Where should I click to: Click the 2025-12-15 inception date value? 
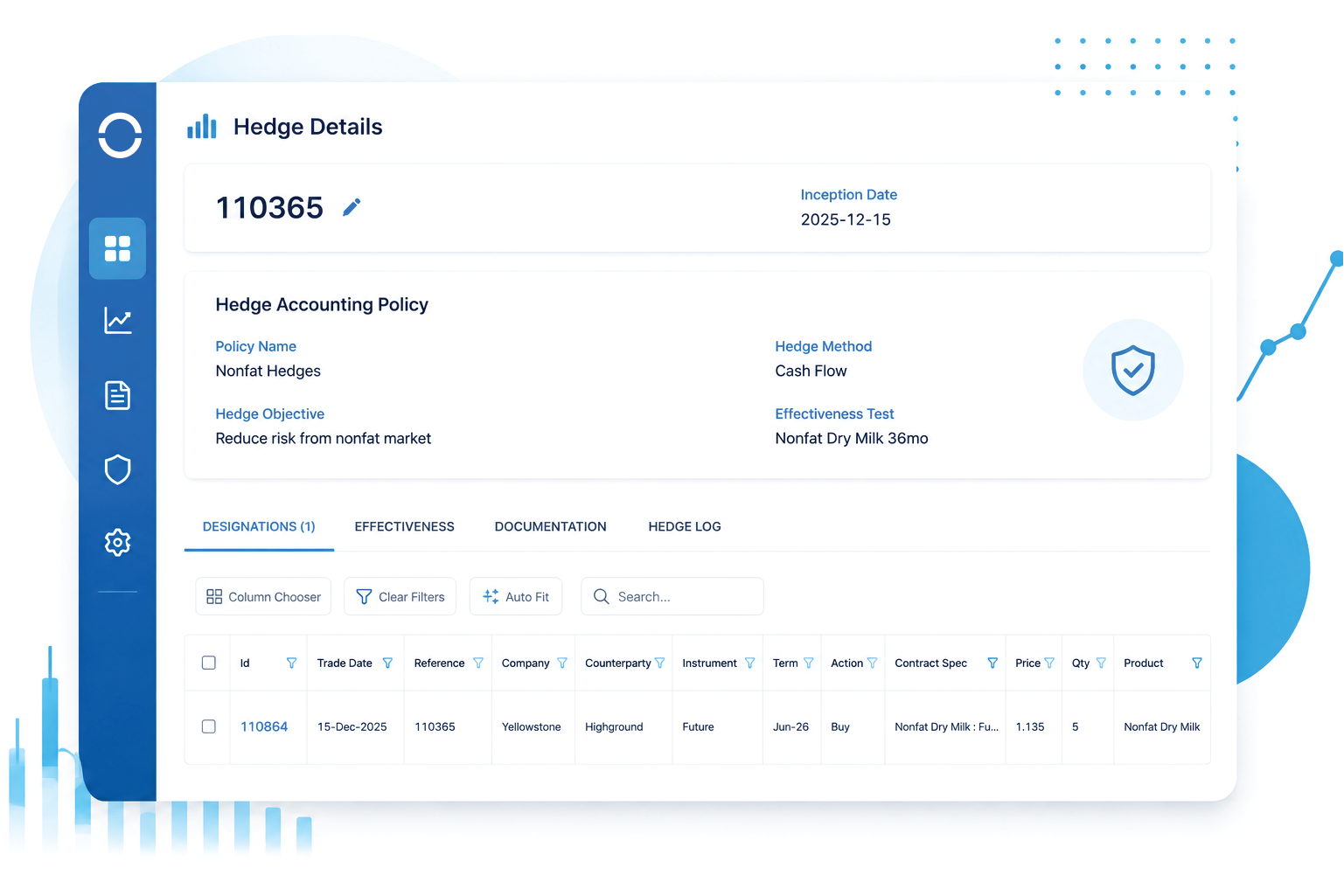pyautogui.click(x=846, y=220)
